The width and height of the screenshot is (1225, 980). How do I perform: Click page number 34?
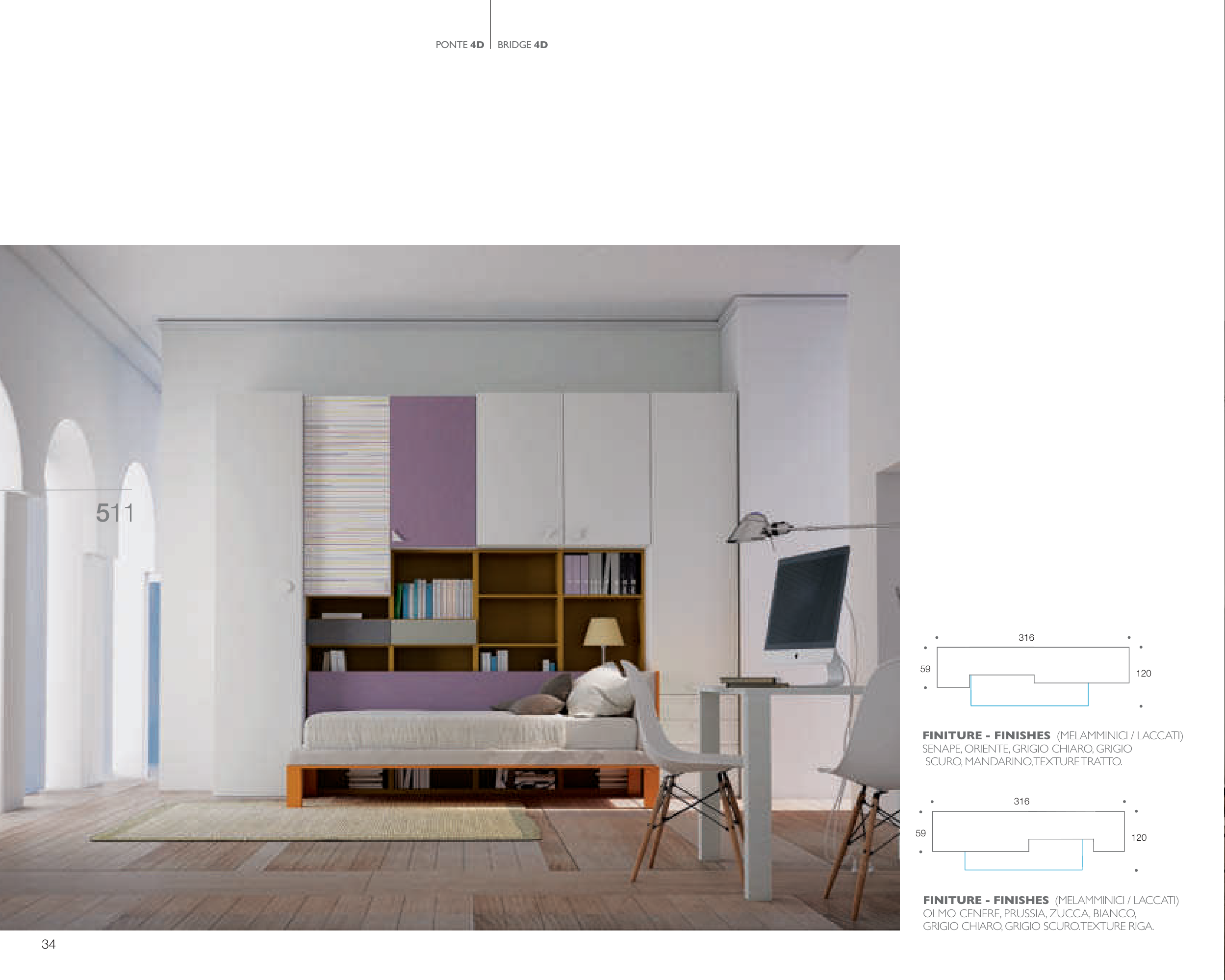(x=48, y=944)
